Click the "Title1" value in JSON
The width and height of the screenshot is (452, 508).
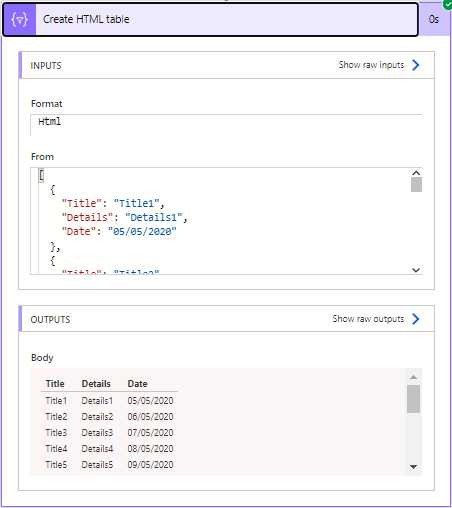tap(137, 203)
